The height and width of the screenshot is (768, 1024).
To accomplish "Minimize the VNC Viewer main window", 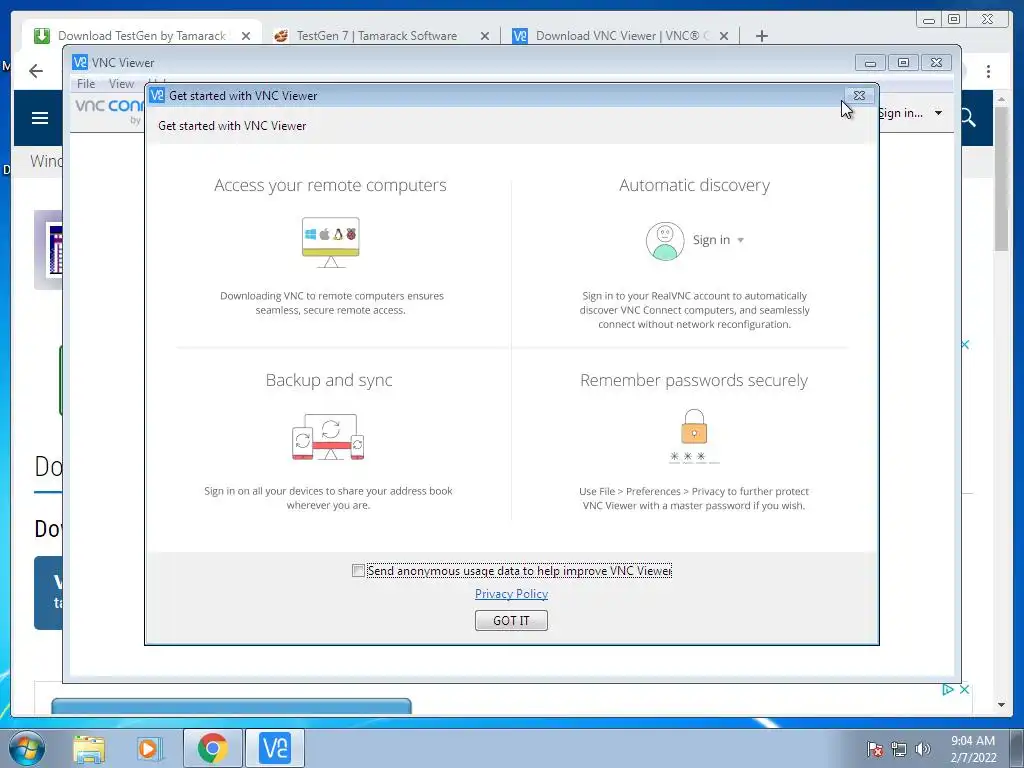I will point(871,63).
